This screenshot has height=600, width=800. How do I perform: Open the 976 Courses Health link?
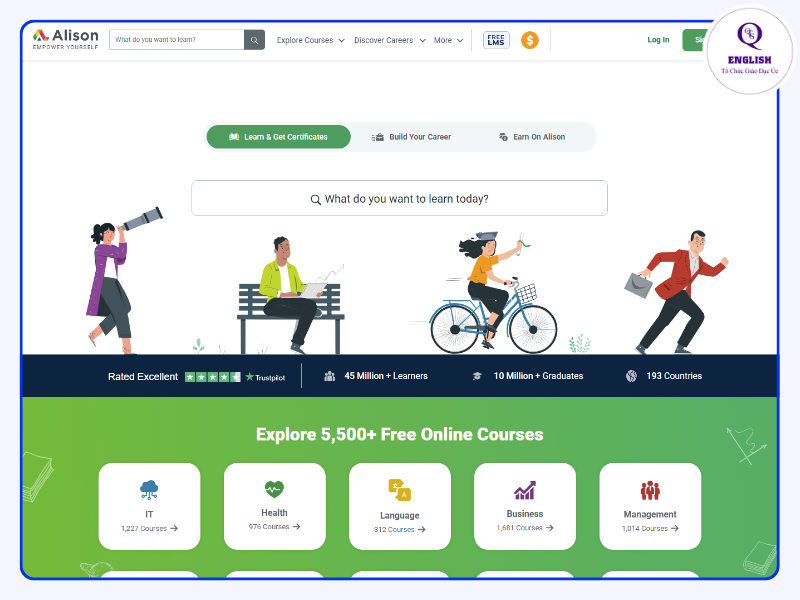tap(274, 527)
